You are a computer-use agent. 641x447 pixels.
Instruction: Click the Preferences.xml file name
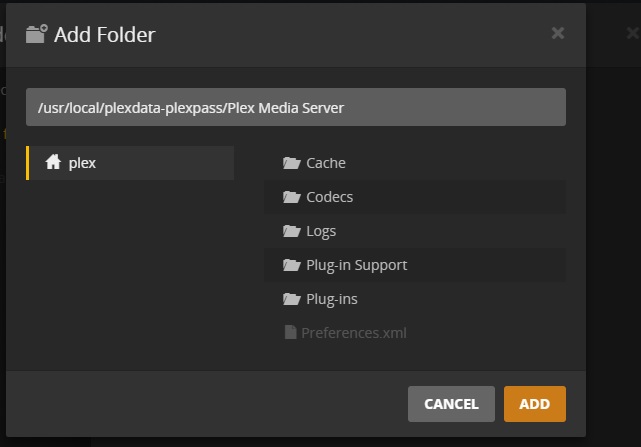354,333
